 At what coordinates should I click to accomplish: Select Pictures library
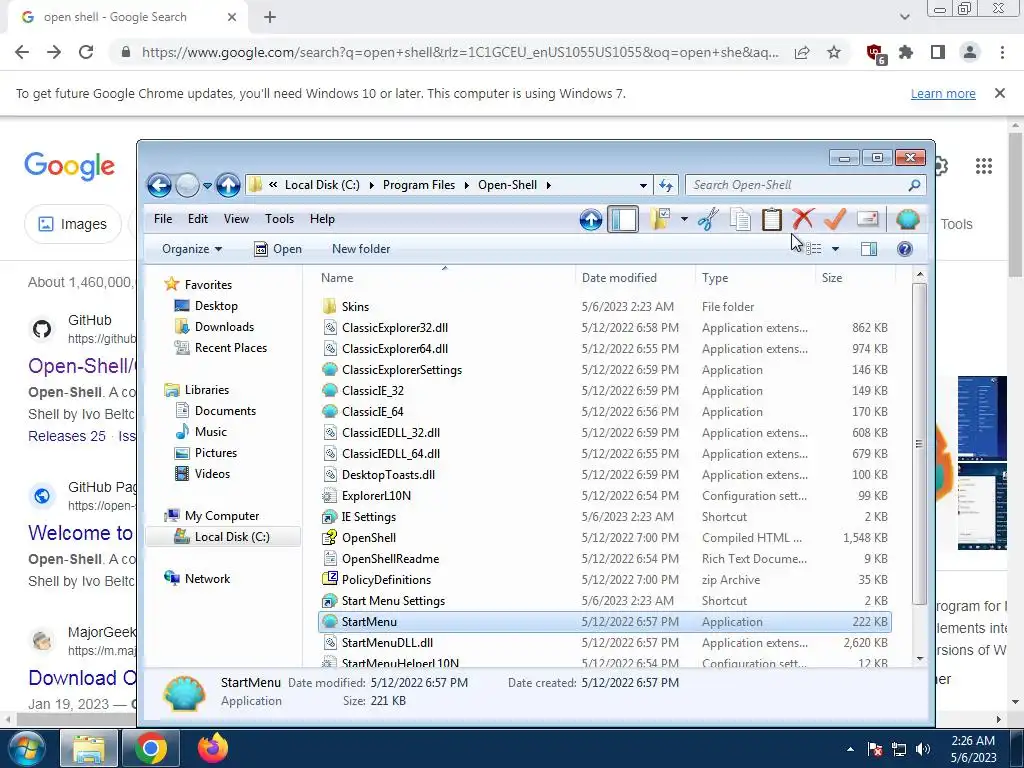(216, 453)
